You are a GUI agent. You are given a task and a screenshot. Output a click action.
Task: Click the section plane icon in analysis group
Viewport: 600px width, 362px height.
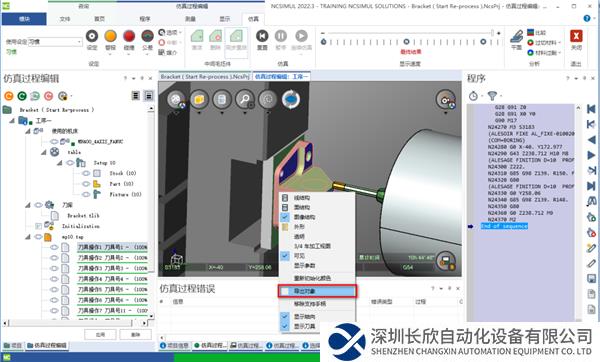[x=517, y=37]
